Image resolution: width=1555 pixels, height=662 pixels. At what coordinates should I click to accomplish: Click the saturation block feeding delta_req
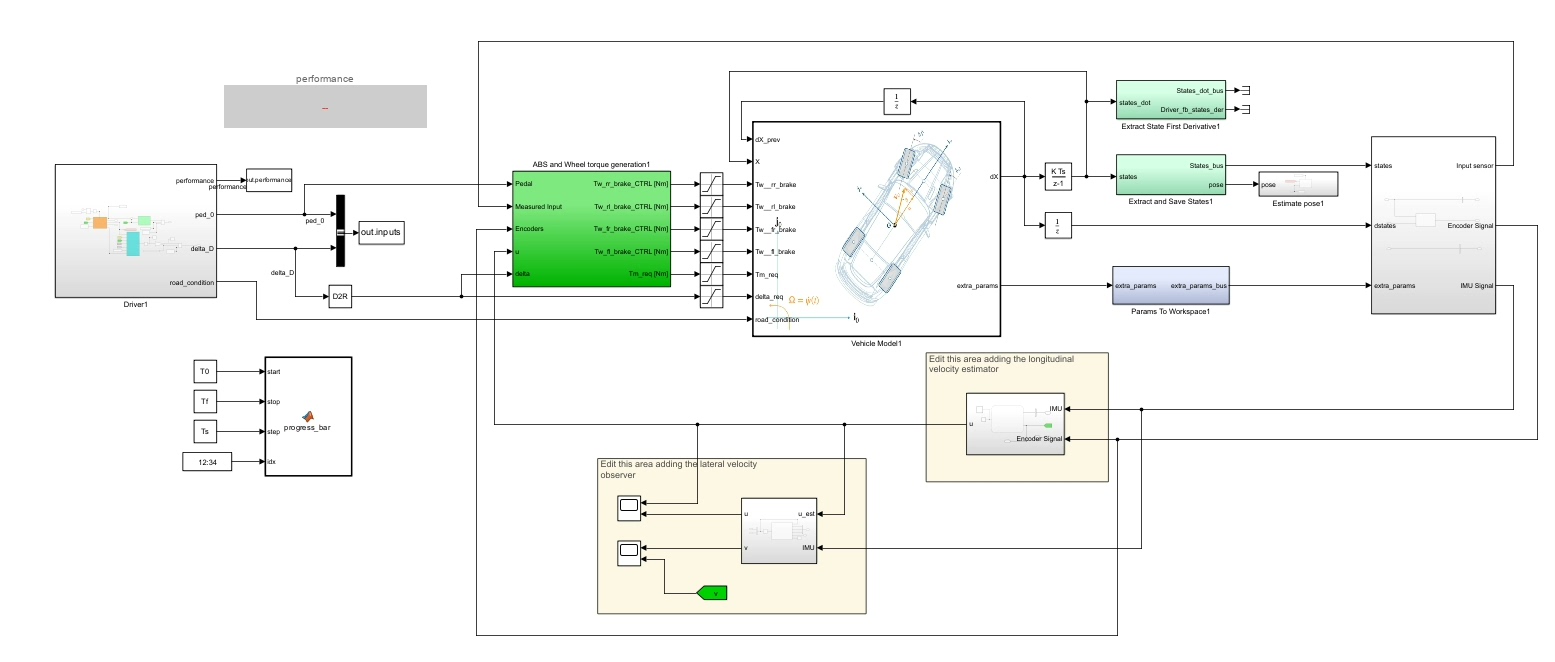point(712,297)
